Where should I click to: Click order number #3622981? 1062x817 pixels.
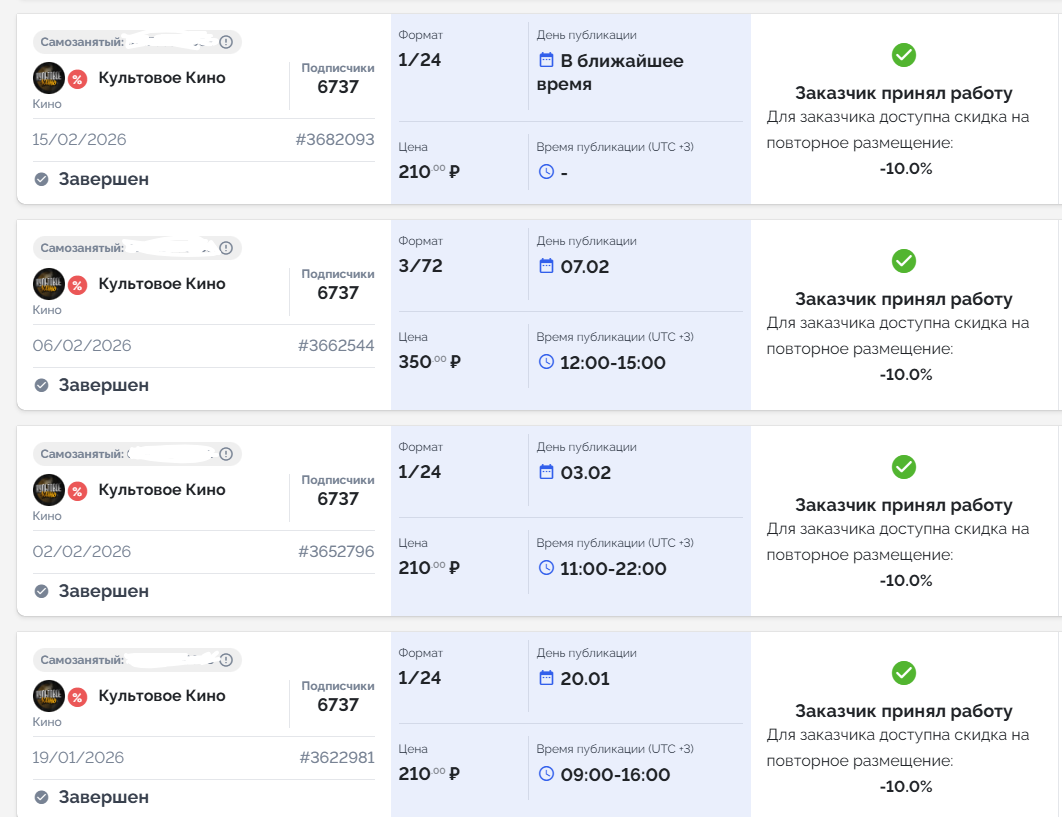point(336,758)
